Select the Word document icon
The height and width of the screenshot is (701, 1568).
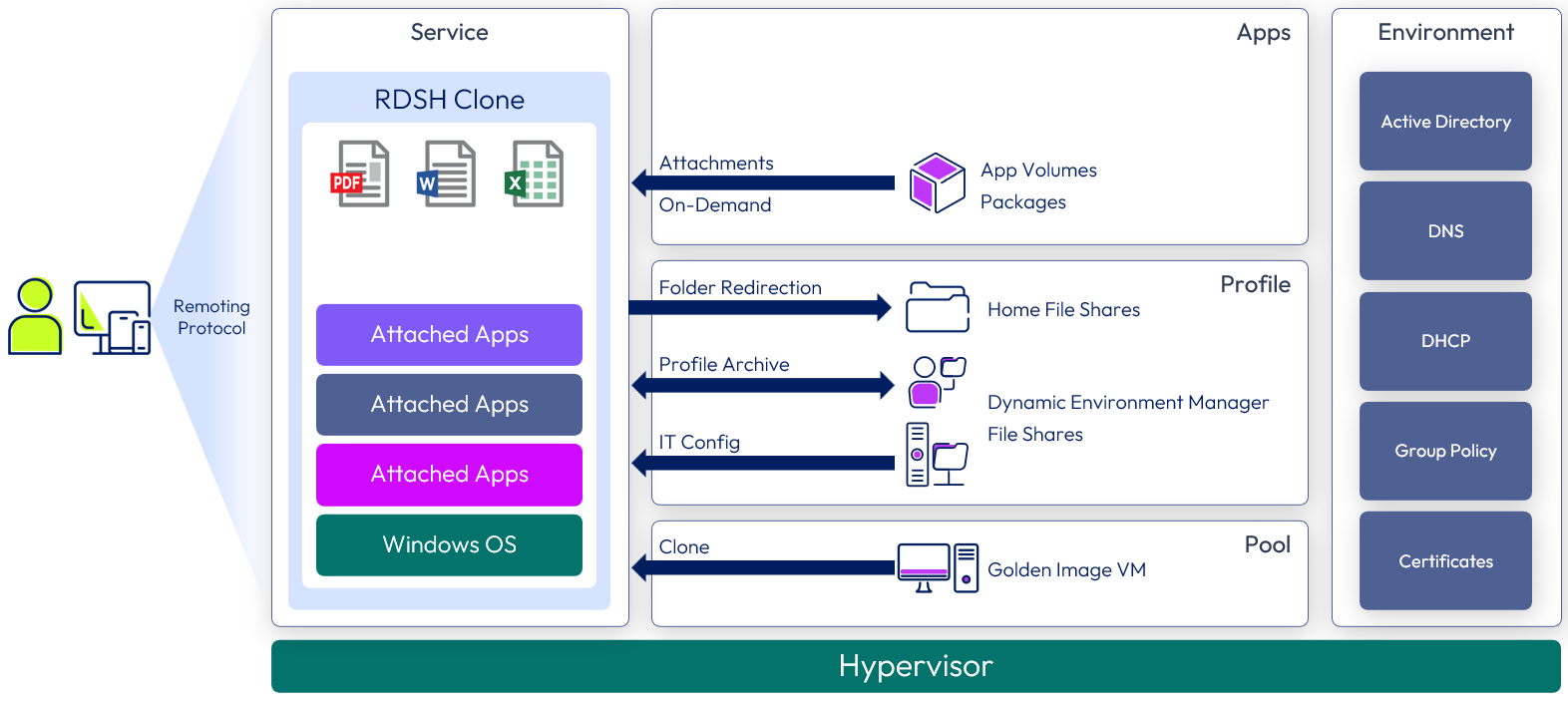pos(447,174)
